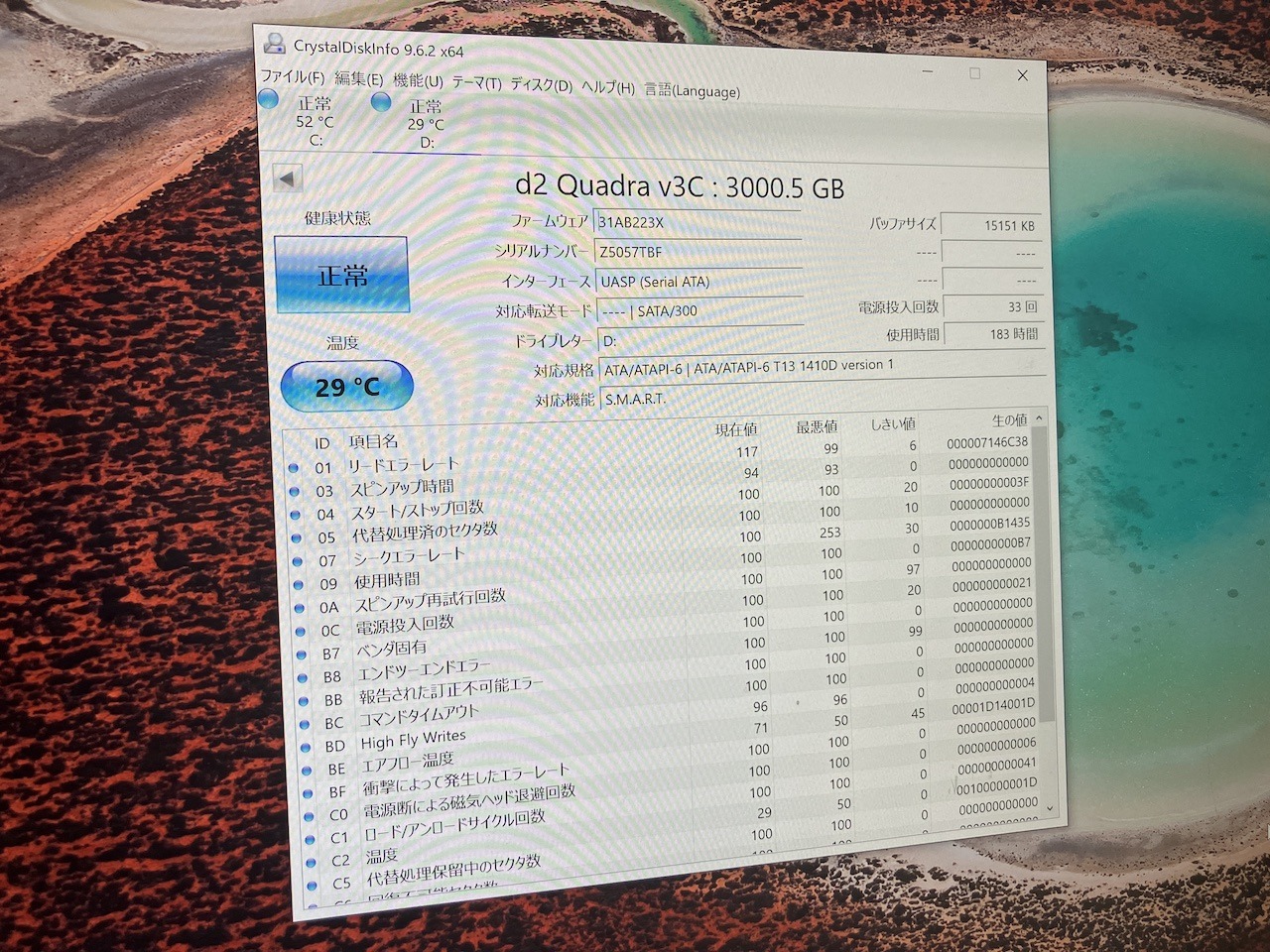This screenshot has height=952, width=1270.
Task: Click the CrystalDiskInfo app icon in title bar
Action: [x=274, y=43]
